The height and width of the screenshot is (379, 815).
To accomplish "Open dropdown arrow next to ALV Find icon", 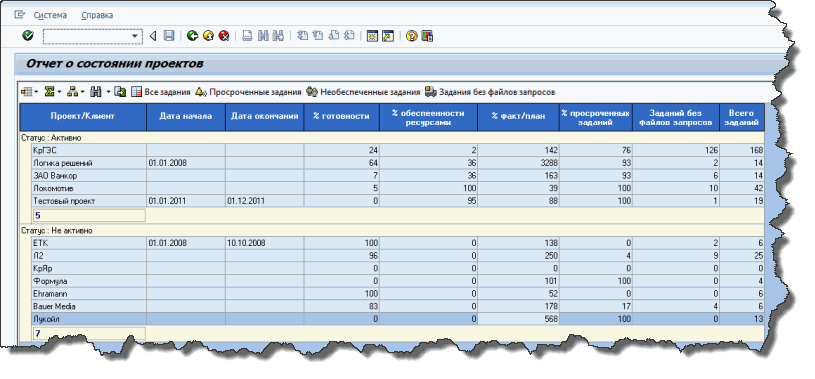I will [x=108, y=92].
